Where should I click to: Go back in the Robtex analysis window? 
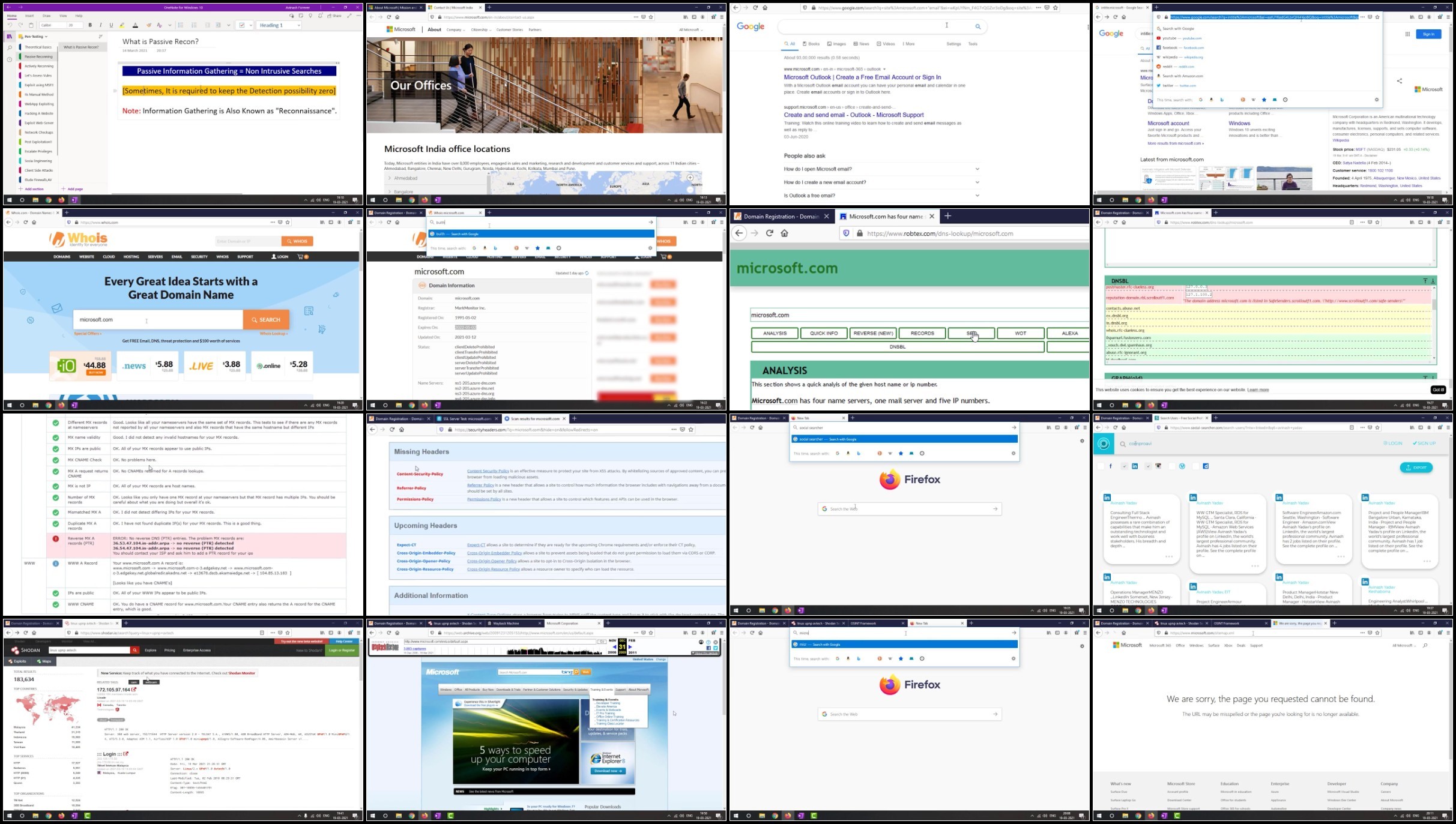pos(739,233)
